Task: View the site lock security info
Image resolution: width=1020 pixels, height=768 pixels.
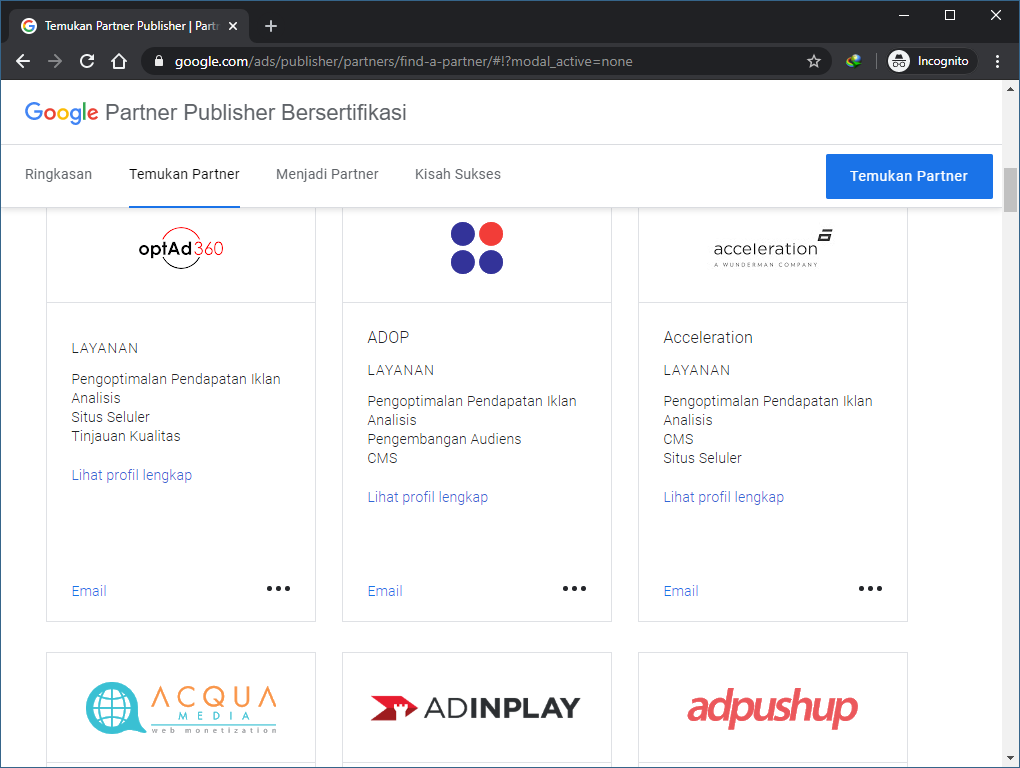Action: (x=158, y=61)
